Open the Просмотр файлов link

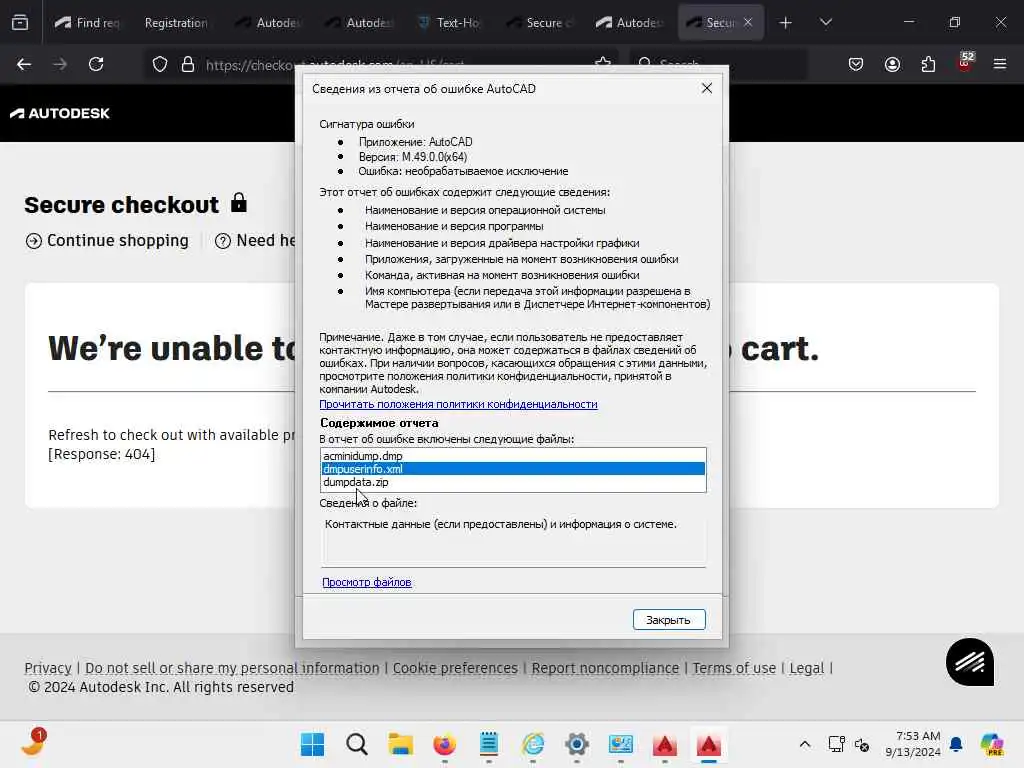[366, 582]
